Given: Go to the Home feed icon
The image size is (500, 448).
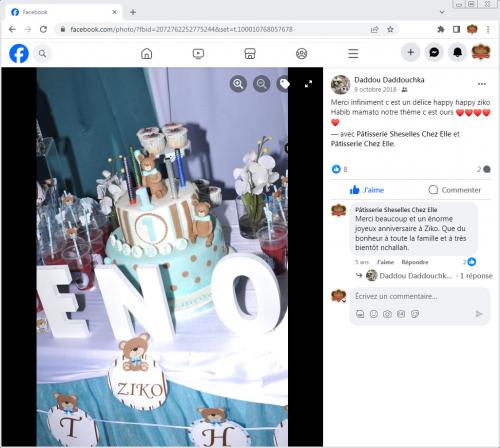Looking at the screenshot, I should tap(147, 53).
